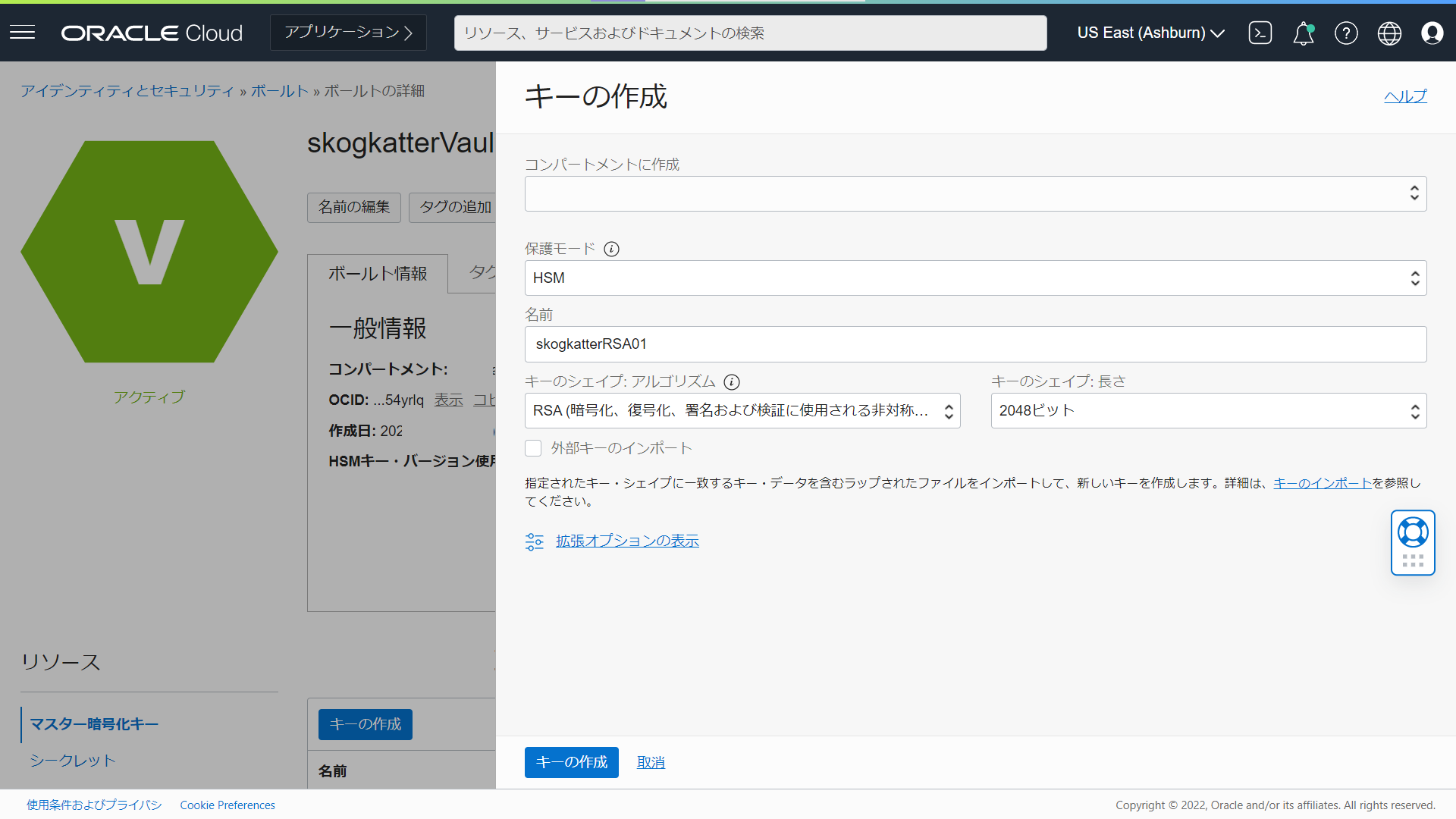1456x819 pixels.
Task: Open the ヘルプ link in the panel
Action: [1404, 96]
